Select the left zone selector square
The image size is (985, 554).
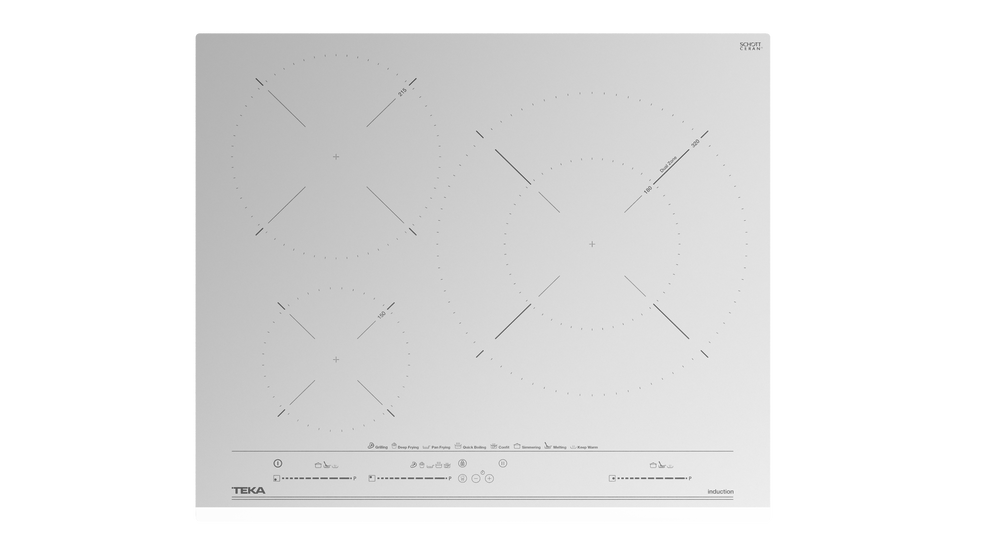[x=276, y=479]
